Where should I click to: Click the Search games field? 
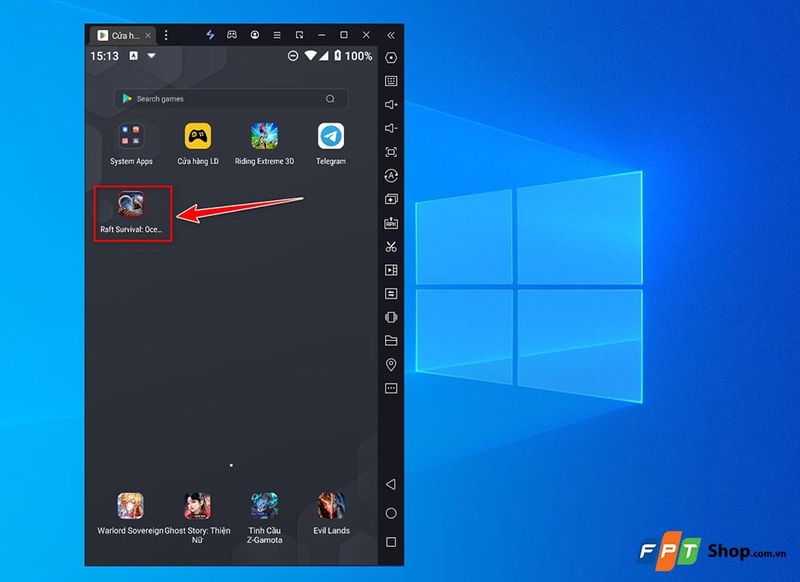[231, 98]
